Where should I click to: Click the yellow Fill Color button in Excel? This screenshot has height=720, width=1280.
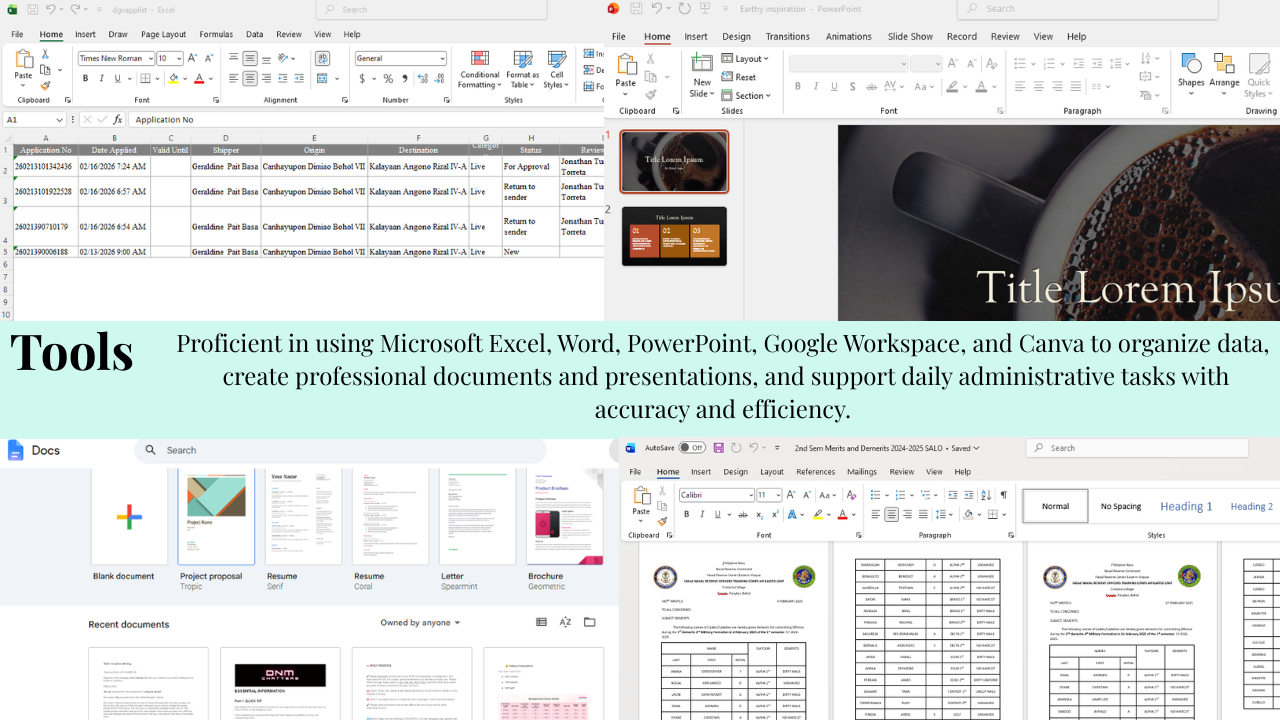[x=173, y=78]
